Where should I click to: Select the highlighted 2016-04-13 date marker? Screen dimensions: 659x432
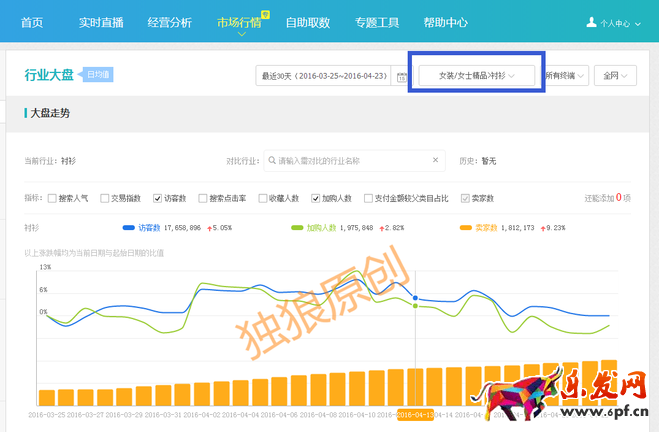point(415,414)
